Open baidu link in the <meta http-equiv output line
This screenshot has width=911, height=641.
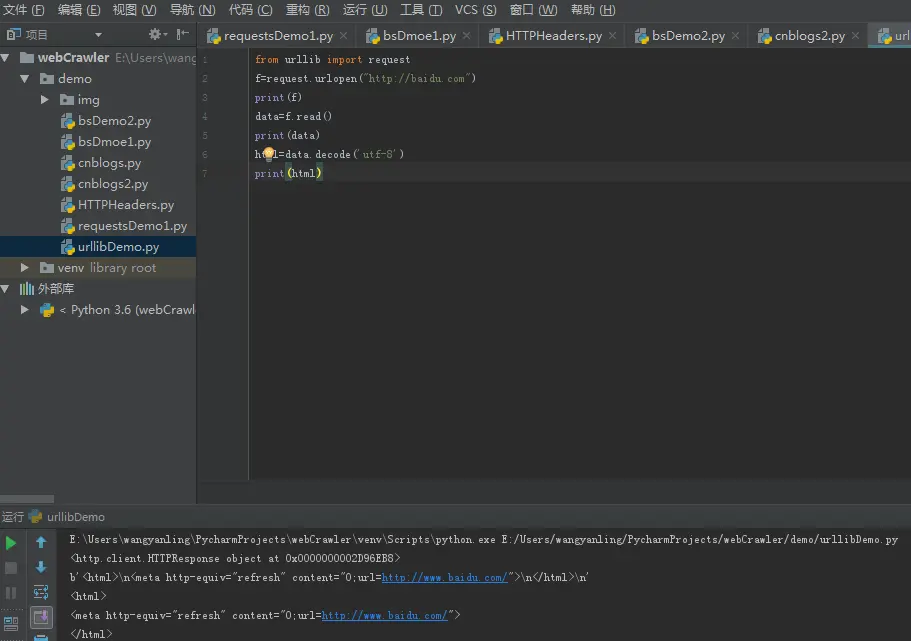pyautogui.click(x=385, y=615)
